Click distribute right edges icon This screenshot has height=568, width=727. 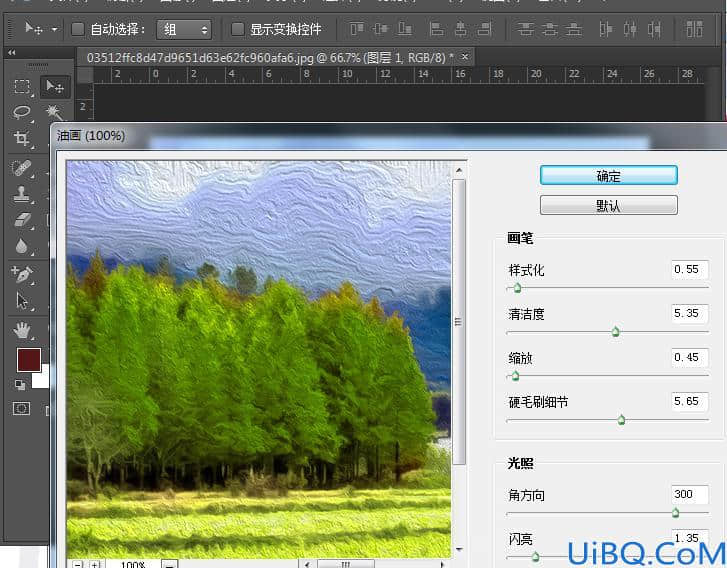[x=654, y=29]
